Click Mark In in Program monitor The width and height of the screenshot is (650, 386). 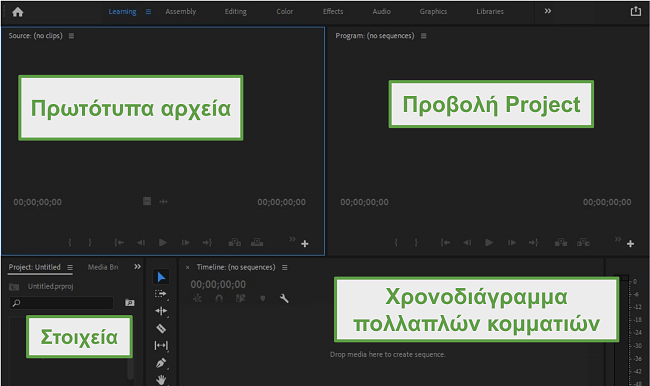[396, 243]
